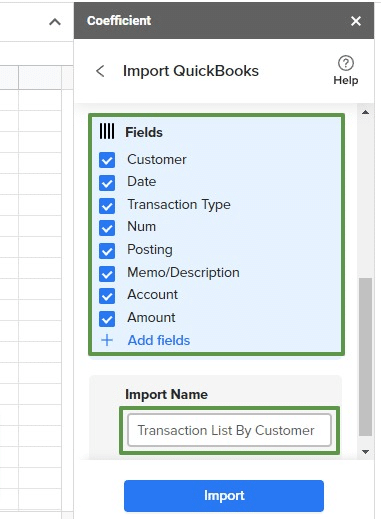Click the plus icon beside Add fields
381x519 pixels.
coord(107,340)
